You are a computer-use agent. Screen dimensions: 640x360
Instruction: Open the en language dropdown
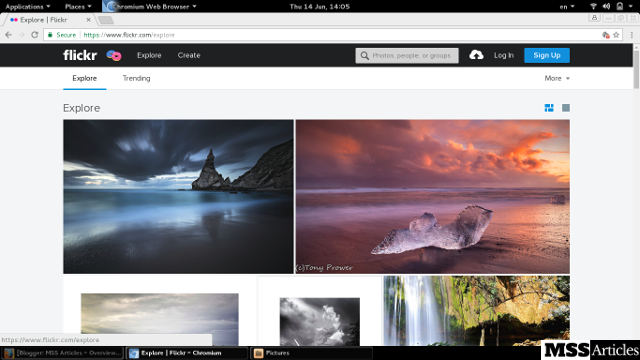[x=567, y=7]
